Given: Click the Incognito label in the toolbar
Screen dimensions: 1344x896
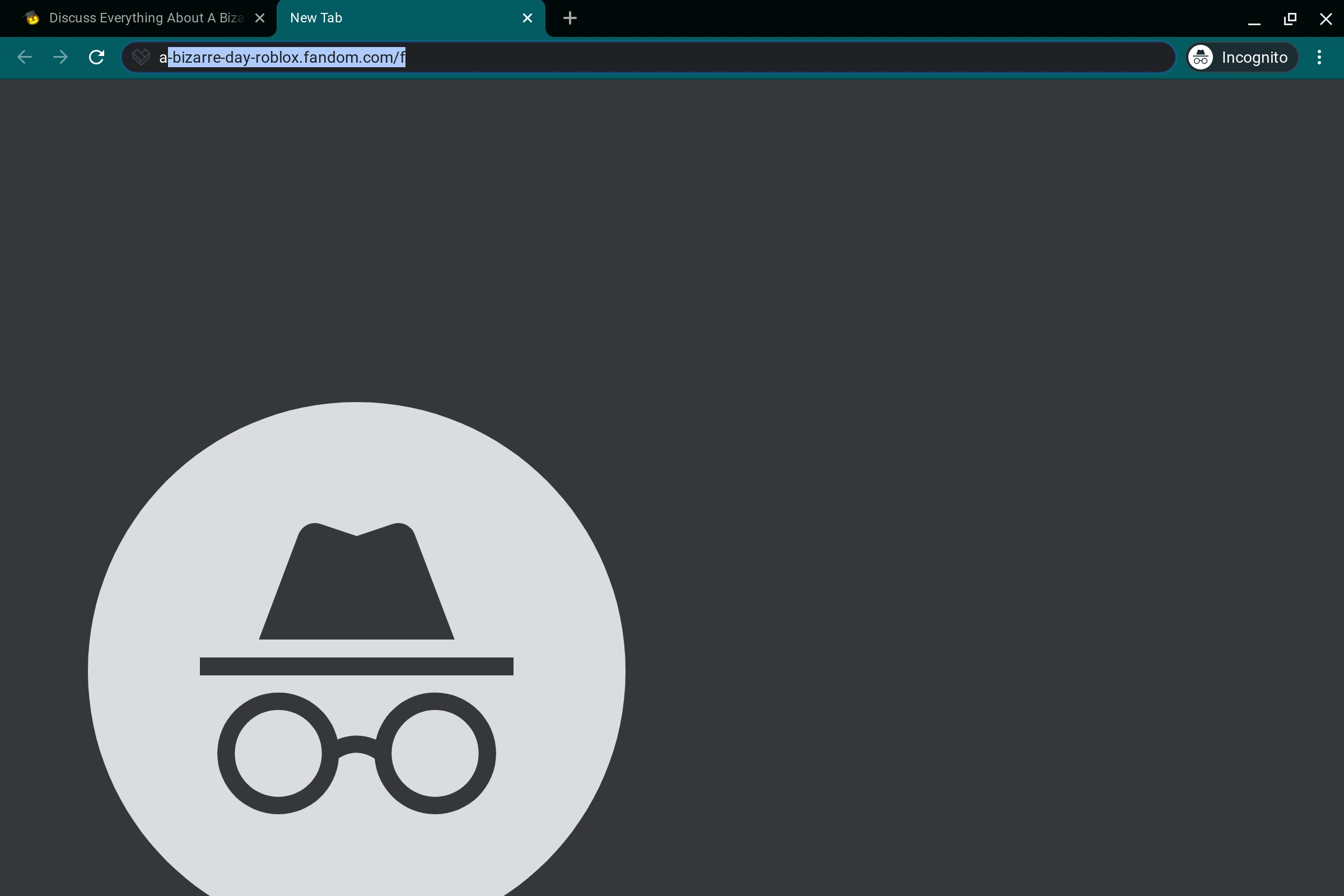Looking at the screenshot, I should tap(1254, 57).
